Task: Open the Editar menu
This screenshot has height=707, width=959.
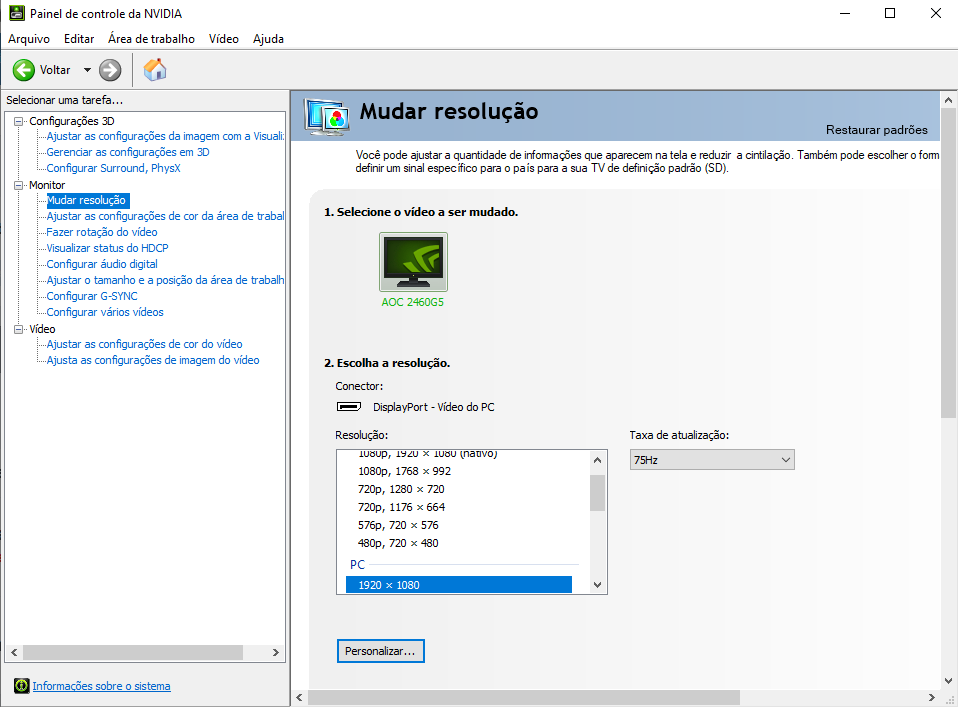Action: tap(79, 39)
